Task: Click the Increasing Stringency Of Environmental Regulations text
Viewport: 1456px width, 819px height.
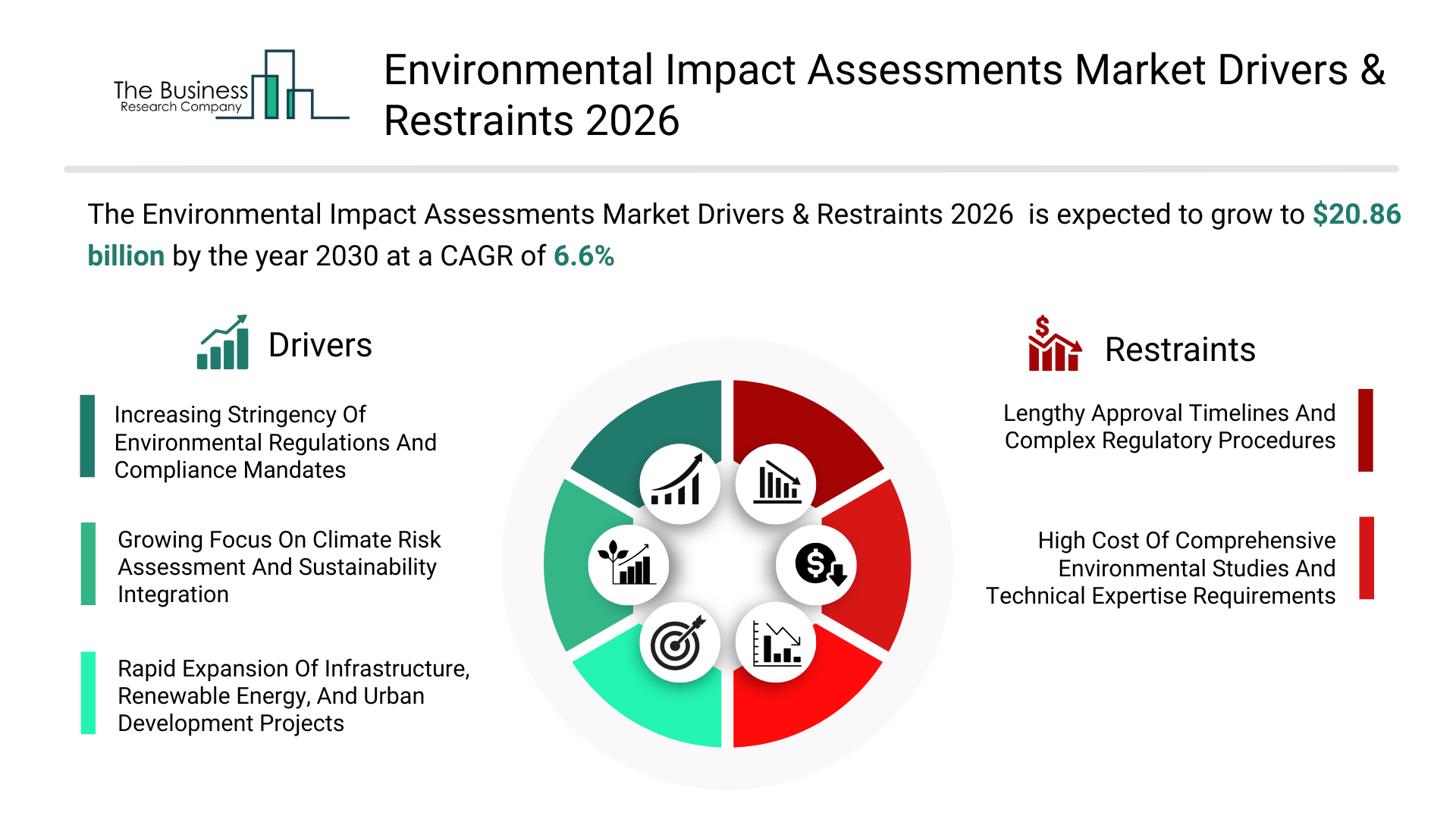Action: pyautogui.click(x=275, y=442)
